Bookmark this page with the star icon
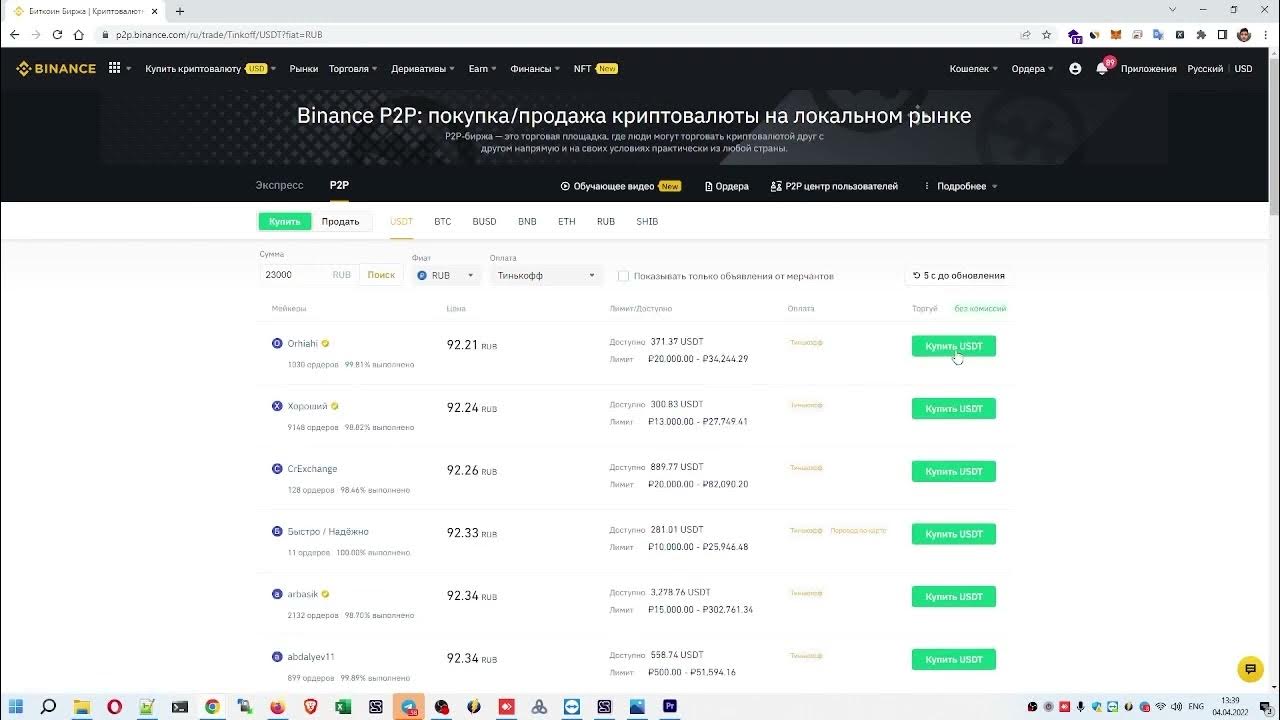This screenshot has height=720, width=1280. click(x=1047, y=34)
